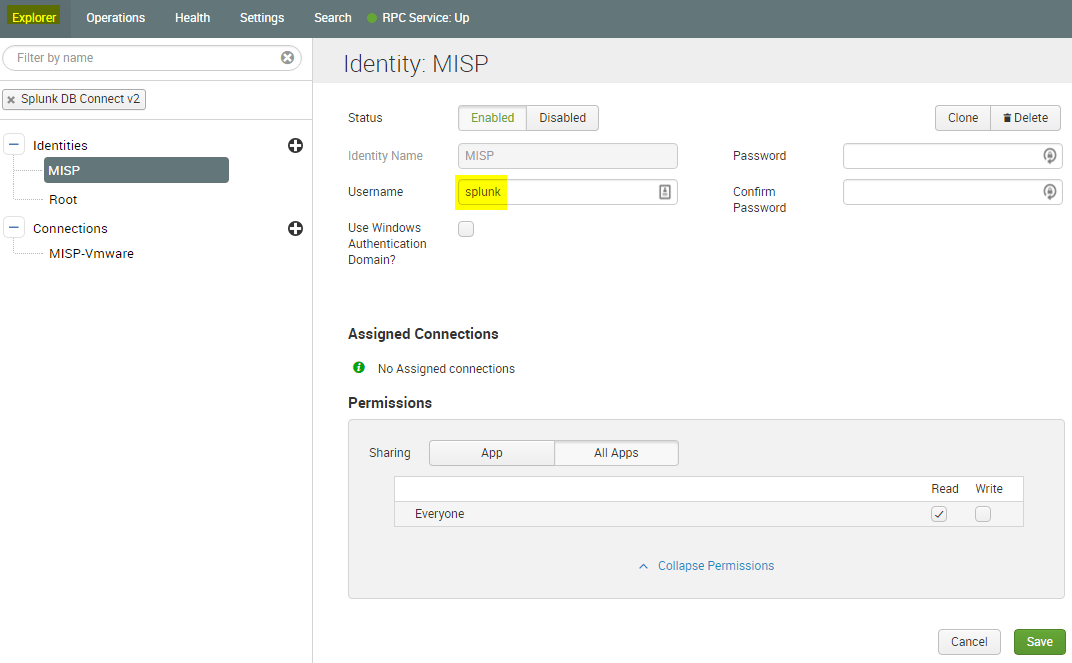This screenshot has width=1072, height=663.
Task: Open the Settings tab
Action: 262,18
